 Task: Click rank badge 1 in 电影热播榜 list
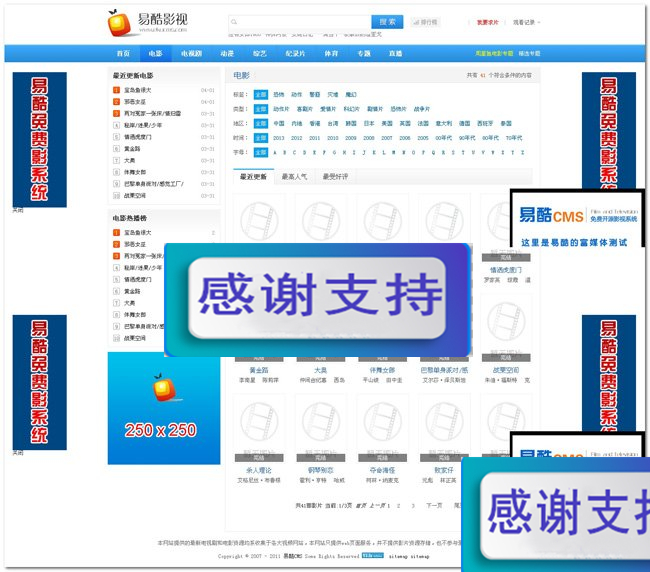point(116,233)
